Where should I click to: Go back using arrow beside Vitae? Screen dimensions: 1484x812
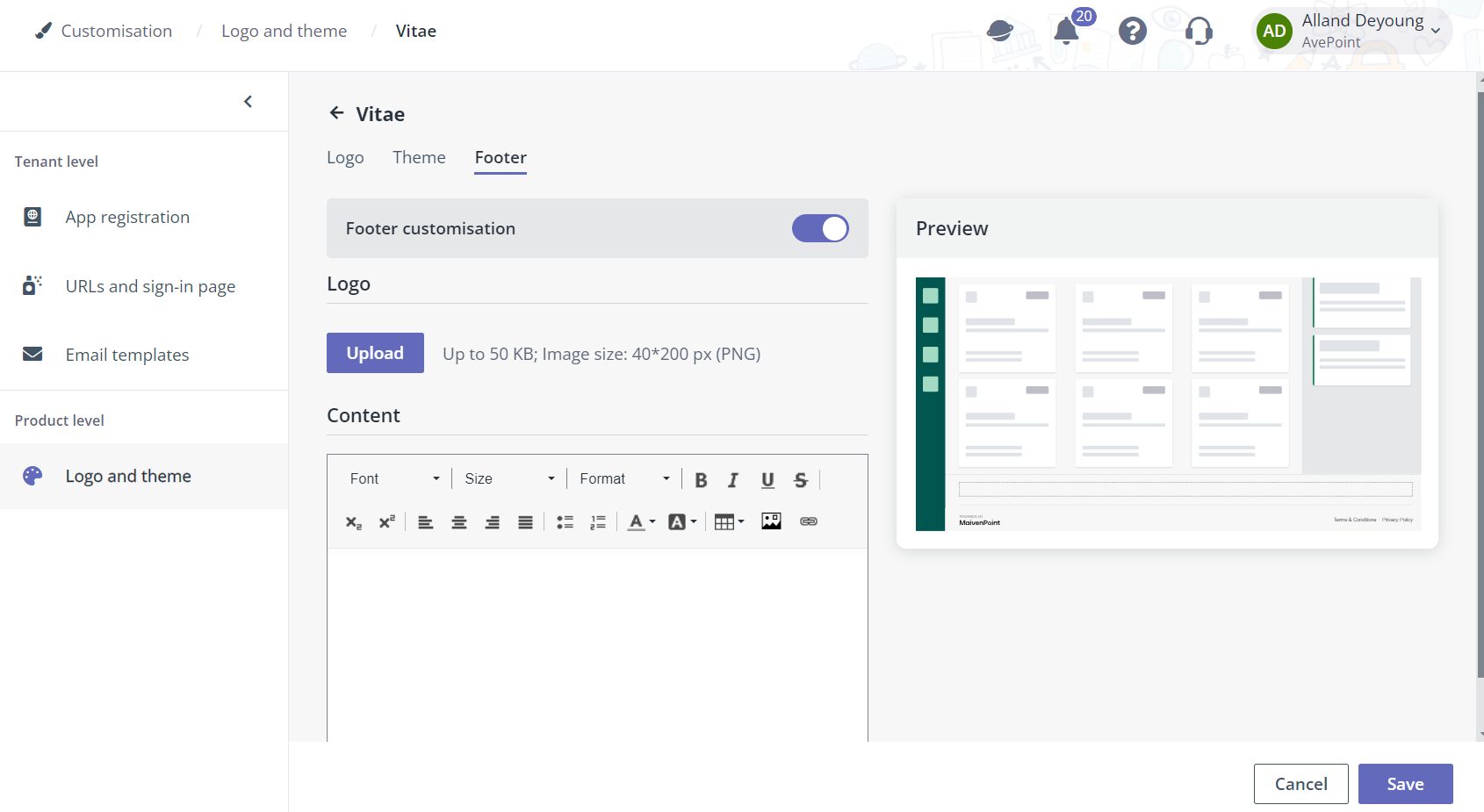coord(336,113)
